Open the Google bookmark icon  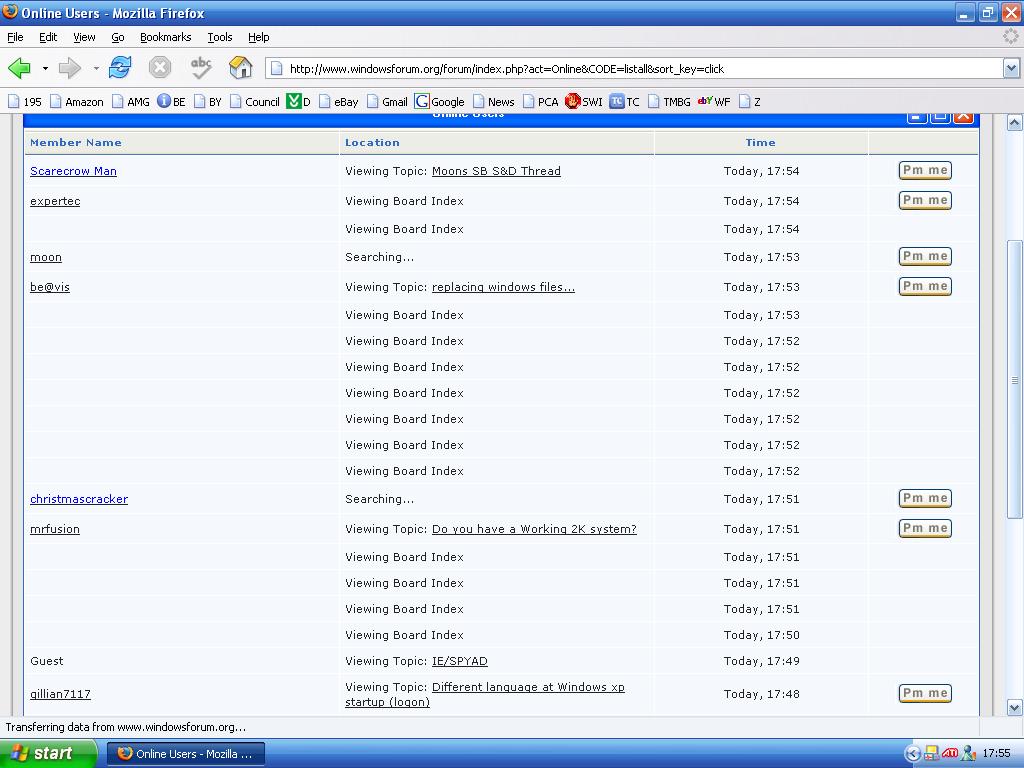pos(440,102)
